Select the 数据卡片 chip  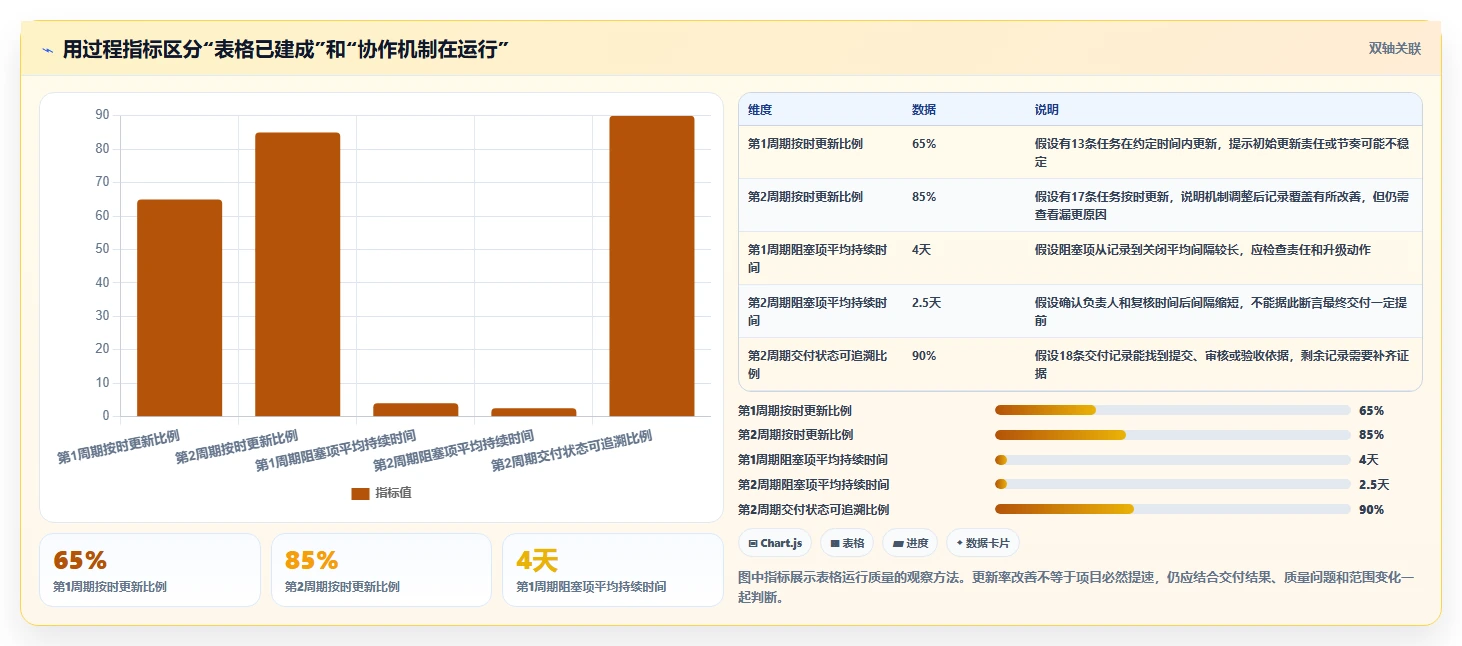pos(983,543)
